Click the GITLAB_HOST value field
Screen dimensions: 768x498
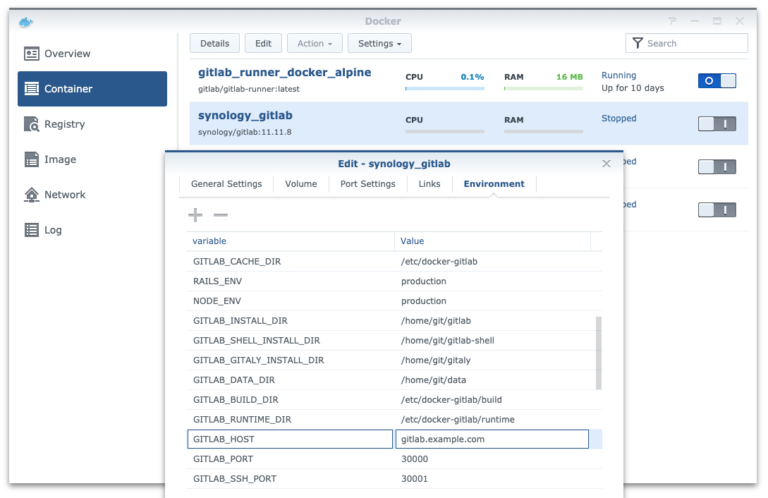pyautogui.click(x=491, y=439)
